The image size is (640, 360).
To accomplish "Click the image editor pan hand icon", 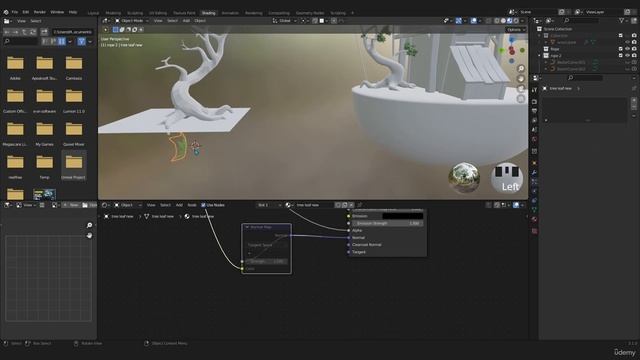I will point(89,236).
